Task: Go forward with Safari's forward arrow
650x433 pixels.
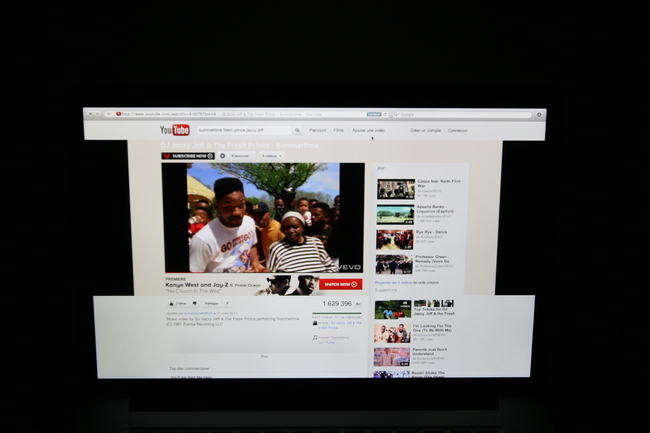Action: click(x=97, y=114)
